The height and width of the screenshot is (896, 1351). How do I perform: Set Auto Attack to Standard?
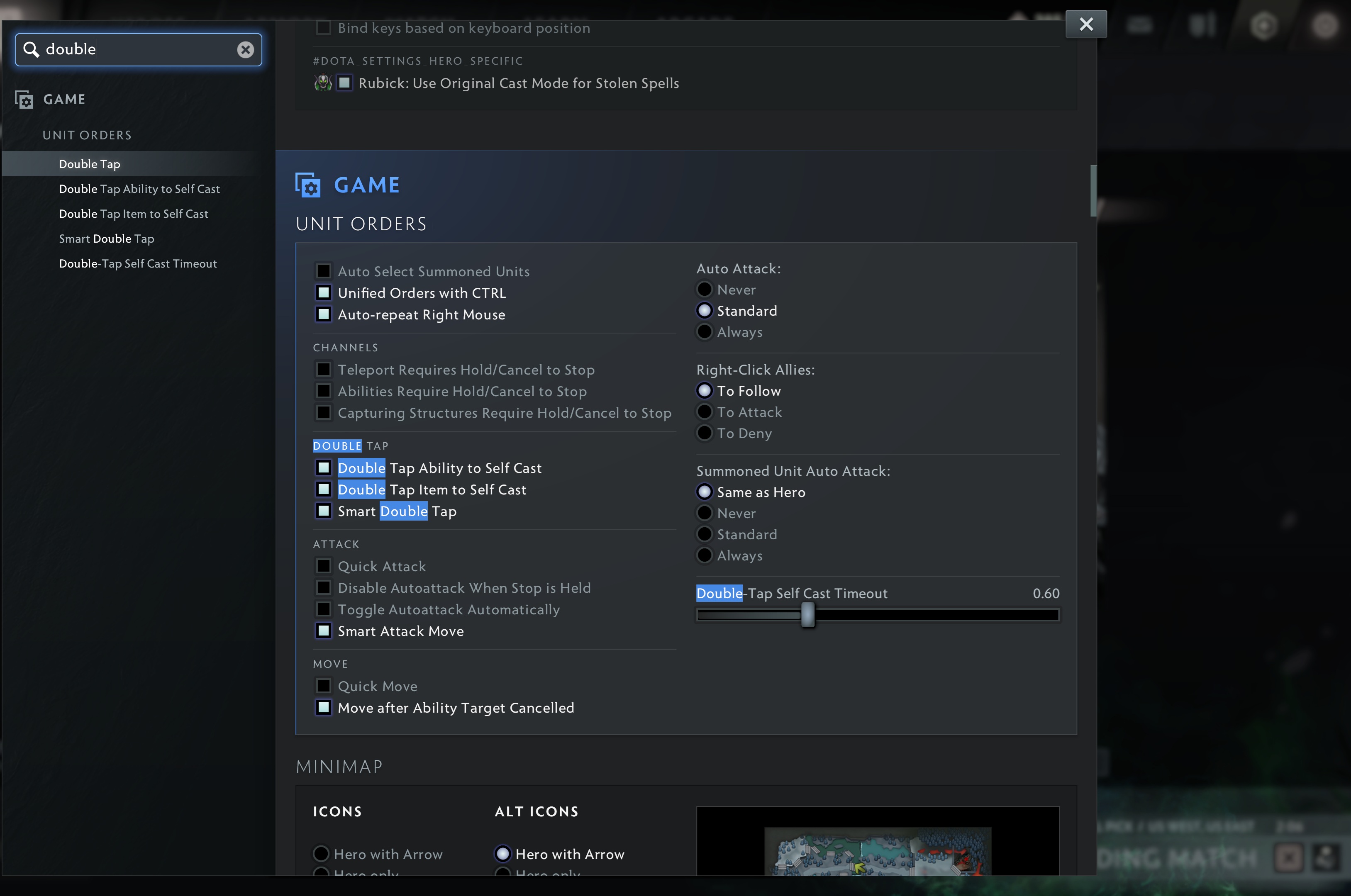tap(705, 311)
